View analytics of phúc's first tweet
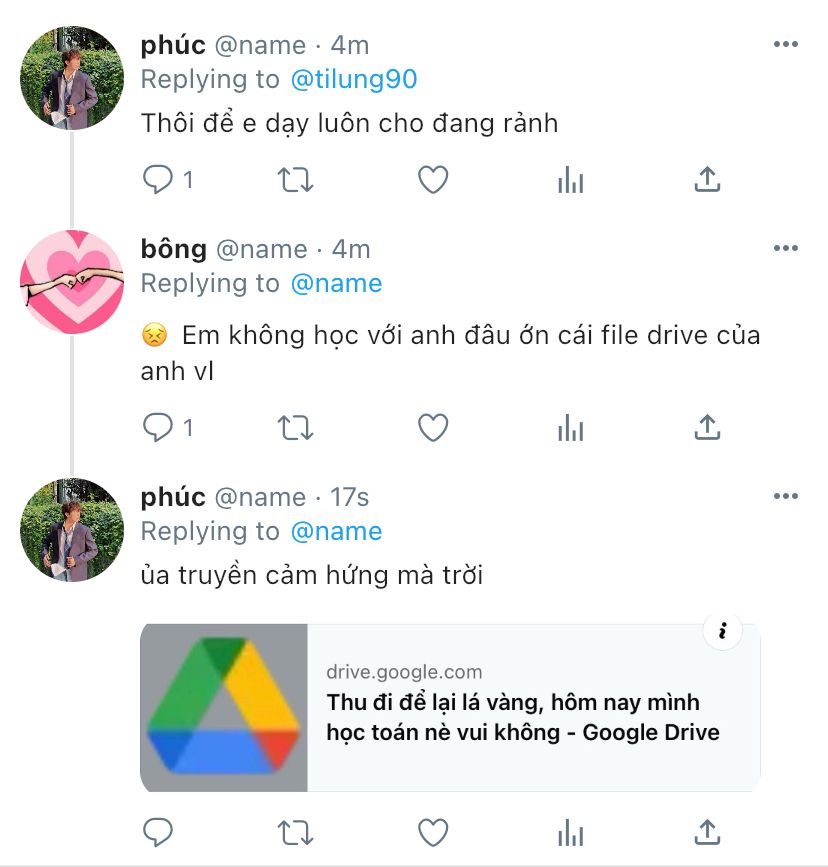 click(x=570, y=180)
